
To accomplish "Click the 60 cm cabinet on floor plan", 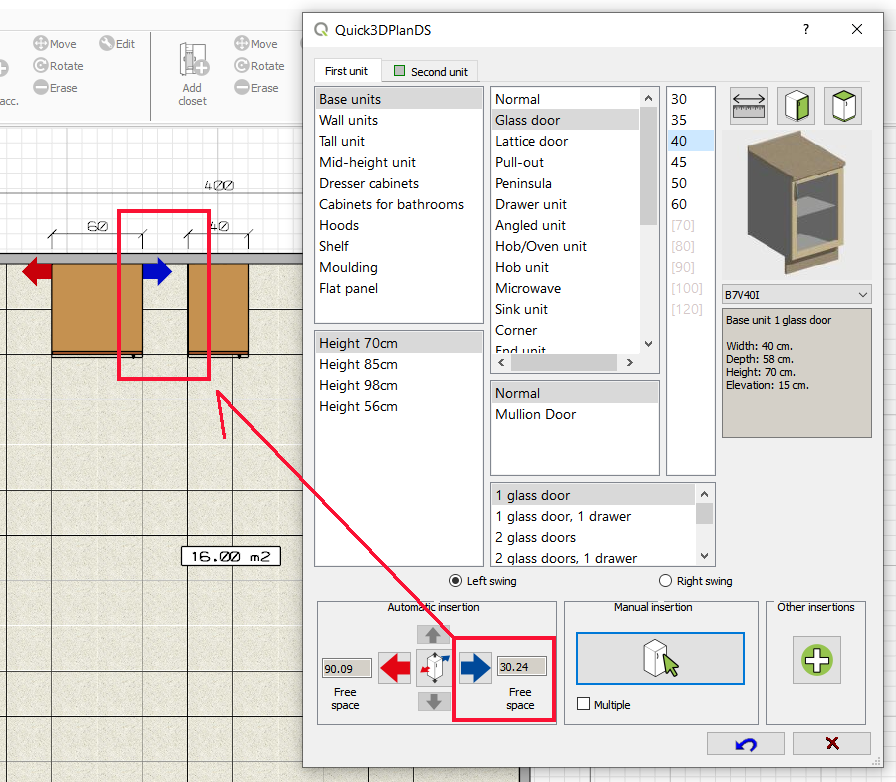I will 97,309.
